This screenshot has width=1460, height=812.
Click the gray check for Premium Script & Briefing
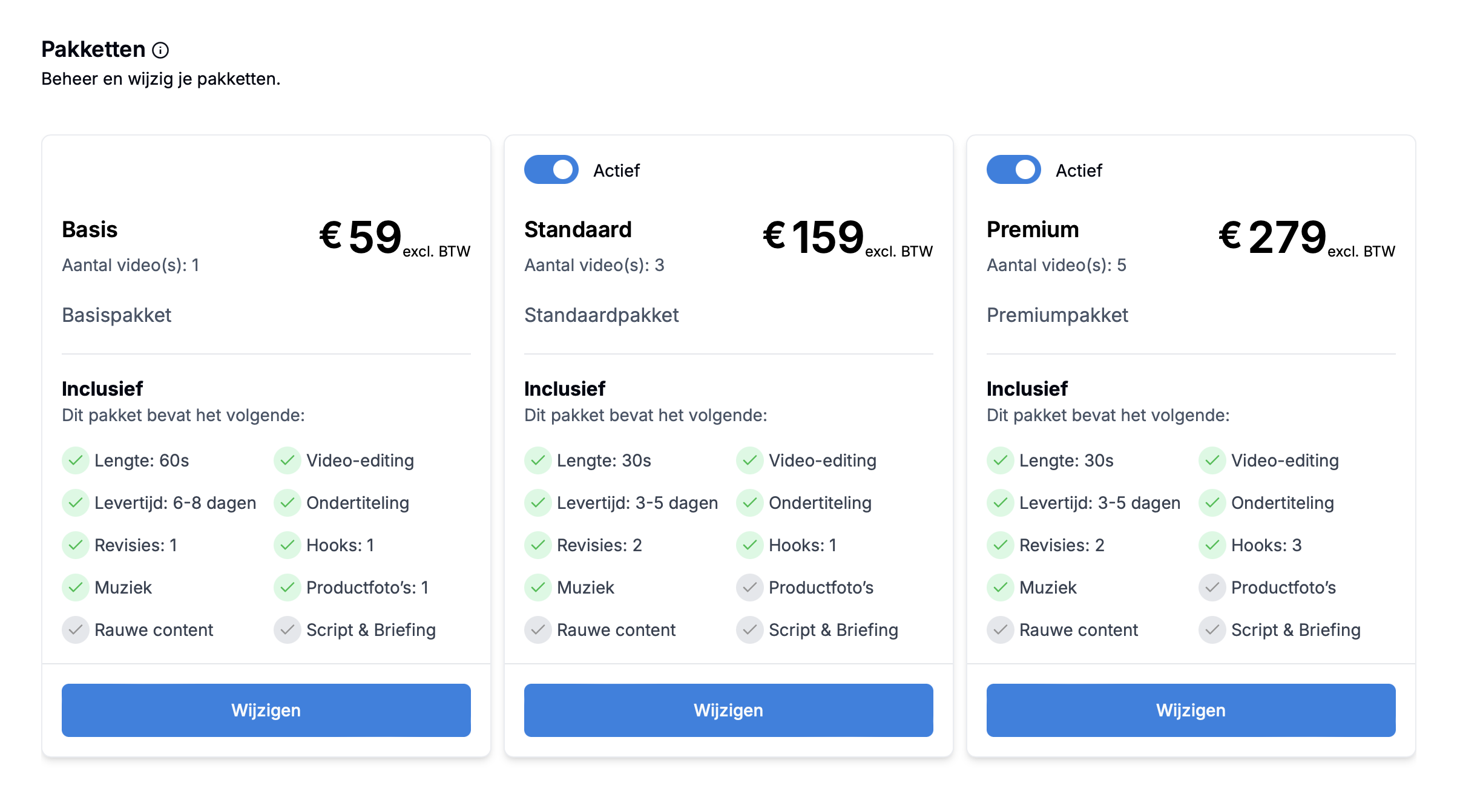(x=1212, y=630)
